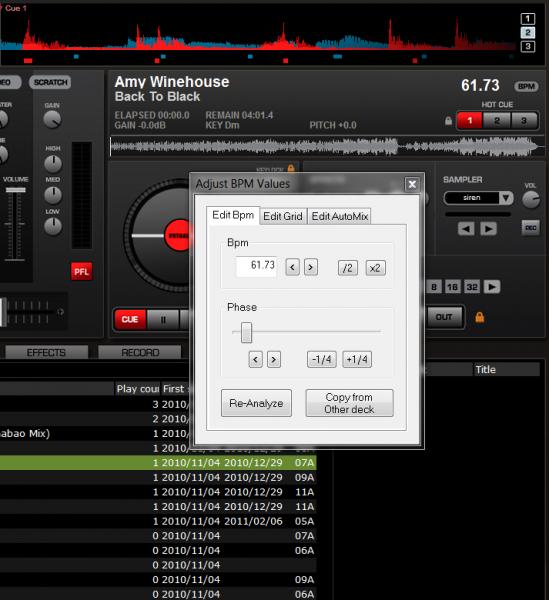Screen dimensions: 549x600
Task: Click Copy from Other deck button
Action: point(349,403)
